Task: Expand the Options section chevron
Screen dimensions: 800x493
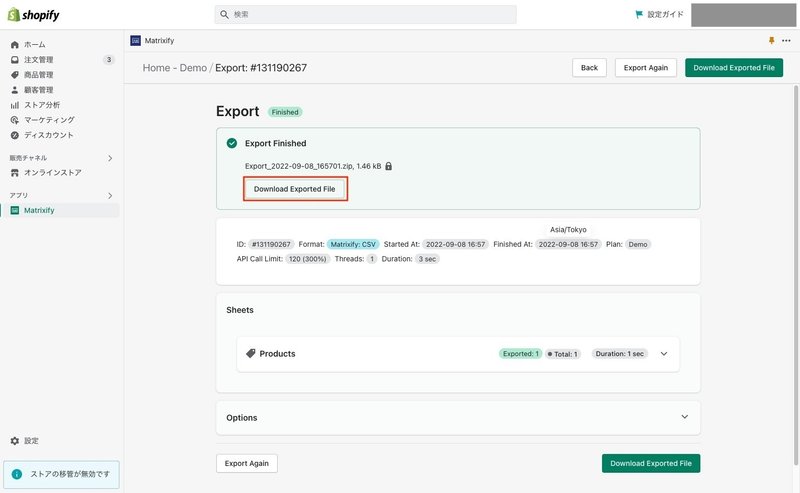Action: (685, 417)
